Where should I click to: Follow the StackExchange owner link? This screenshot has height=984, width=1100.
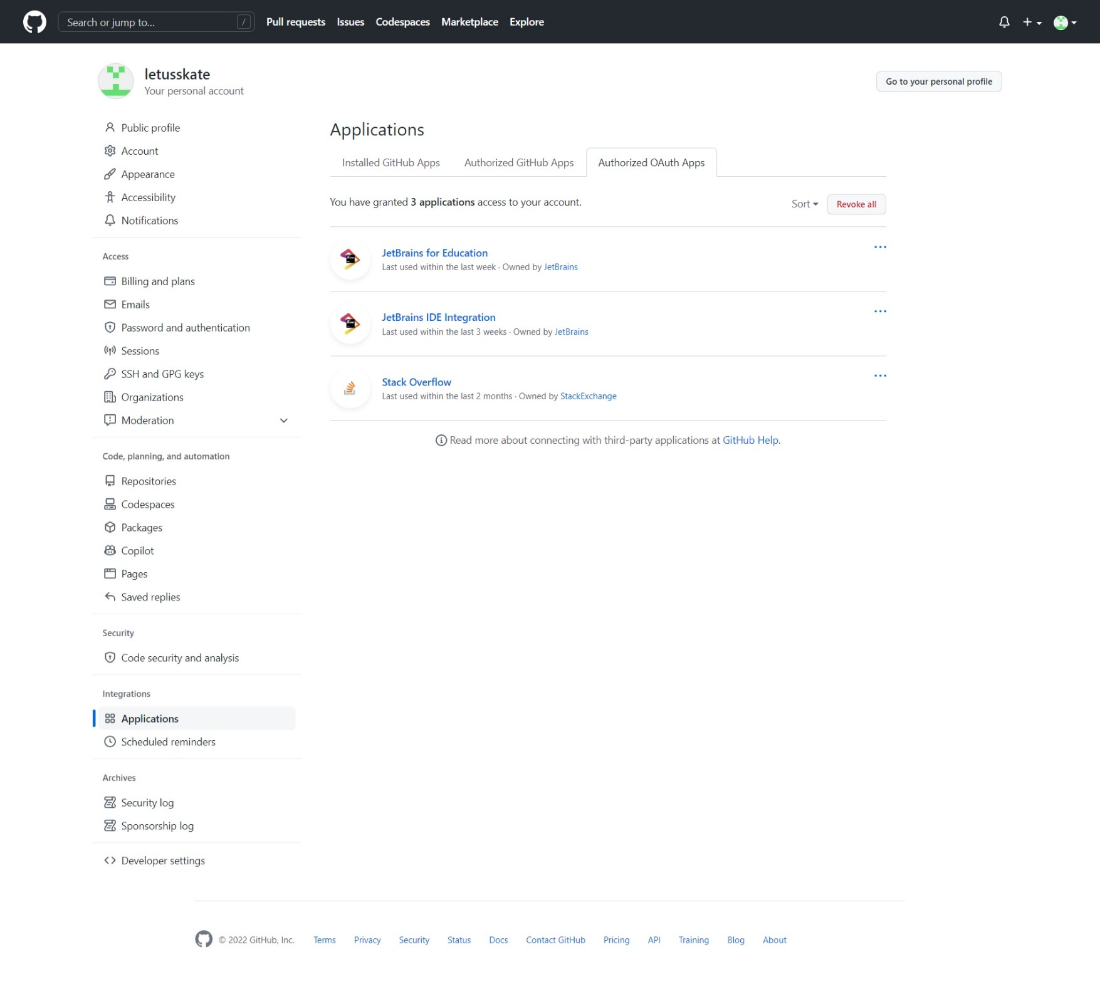[x=588, y=396]
